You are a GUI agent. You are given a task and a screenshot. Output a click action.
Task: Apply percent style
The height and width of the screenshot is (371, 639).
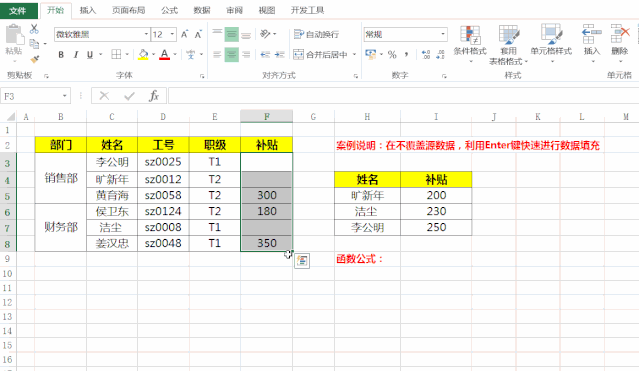click(x=392, y=55)
